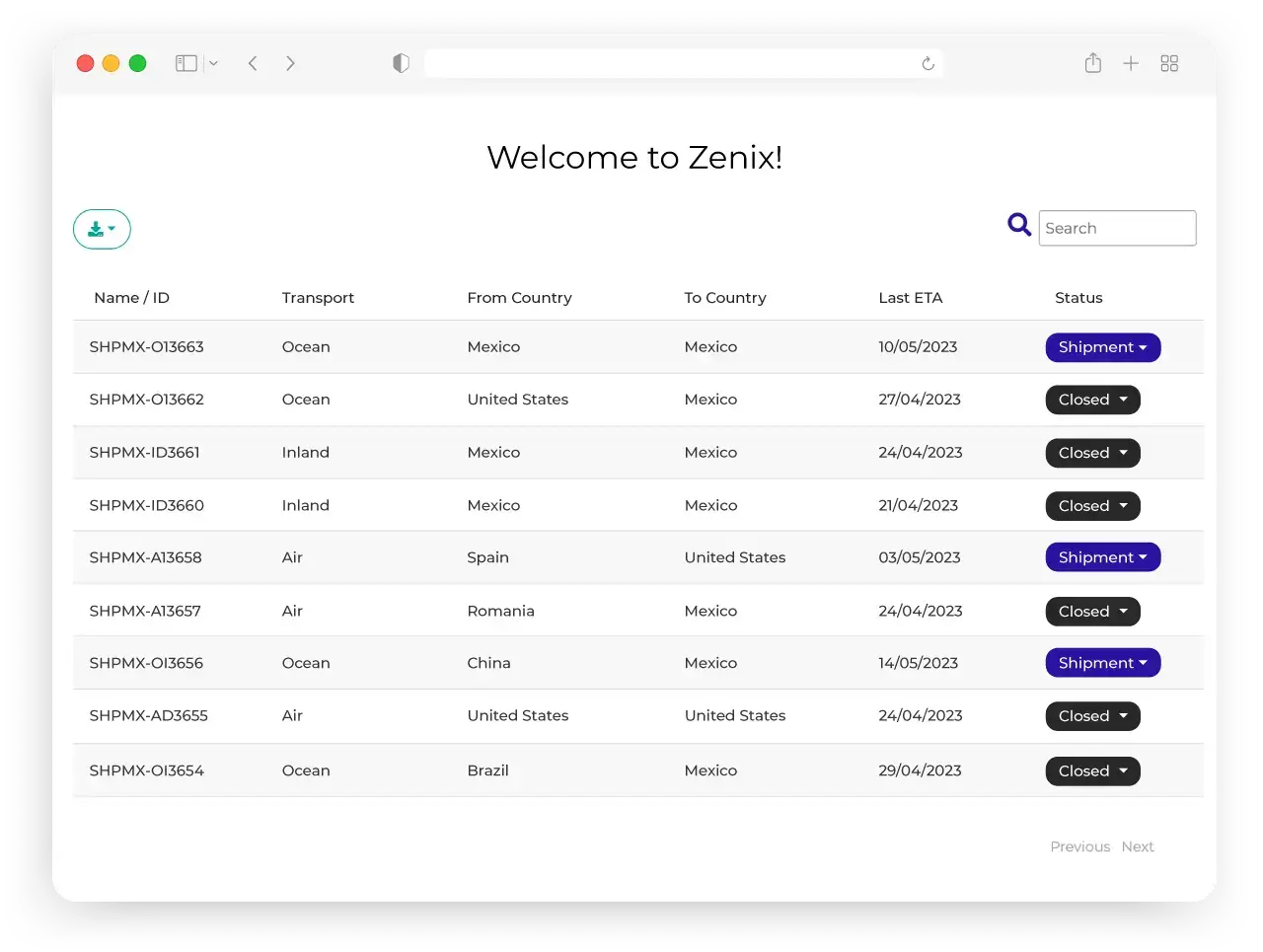Open the download export dropdown button
The width and height of the screenshot is (1263, 952).
coord(102,229)
